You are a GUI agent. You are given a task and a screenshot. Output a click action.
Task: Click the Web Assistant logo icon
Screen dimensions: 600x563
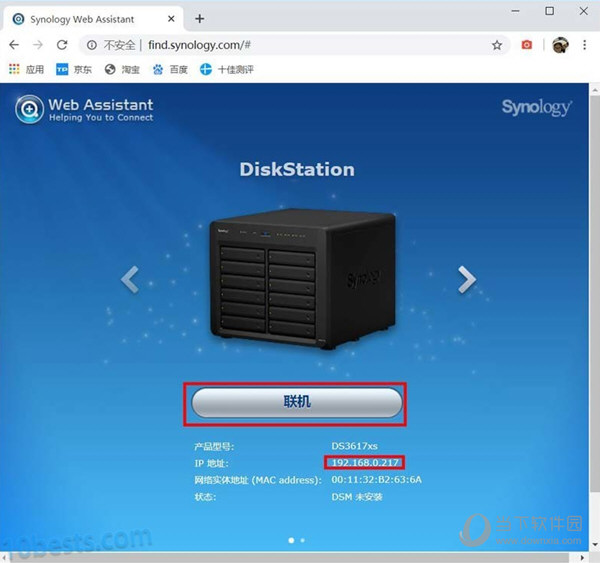[x=29, y=109]
